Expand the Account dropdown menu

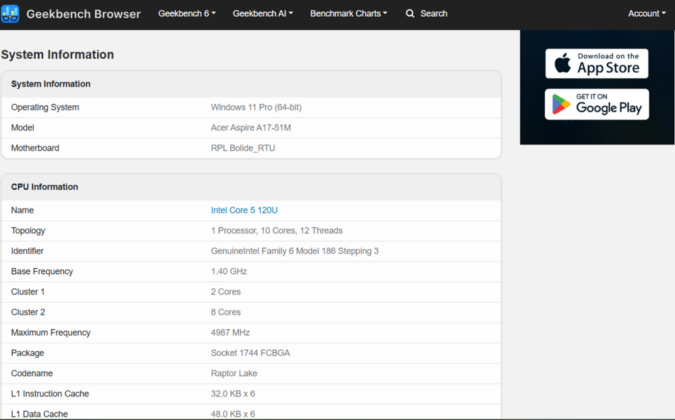(647, 14)
